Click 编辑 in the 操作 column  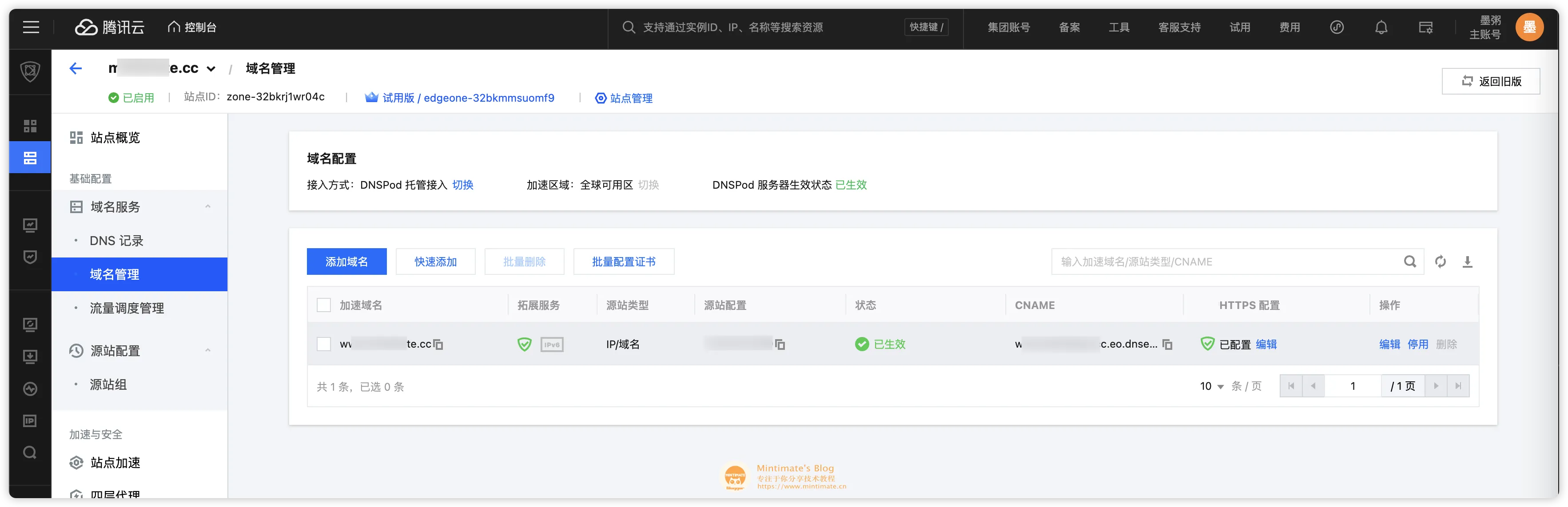[1389, 345]
